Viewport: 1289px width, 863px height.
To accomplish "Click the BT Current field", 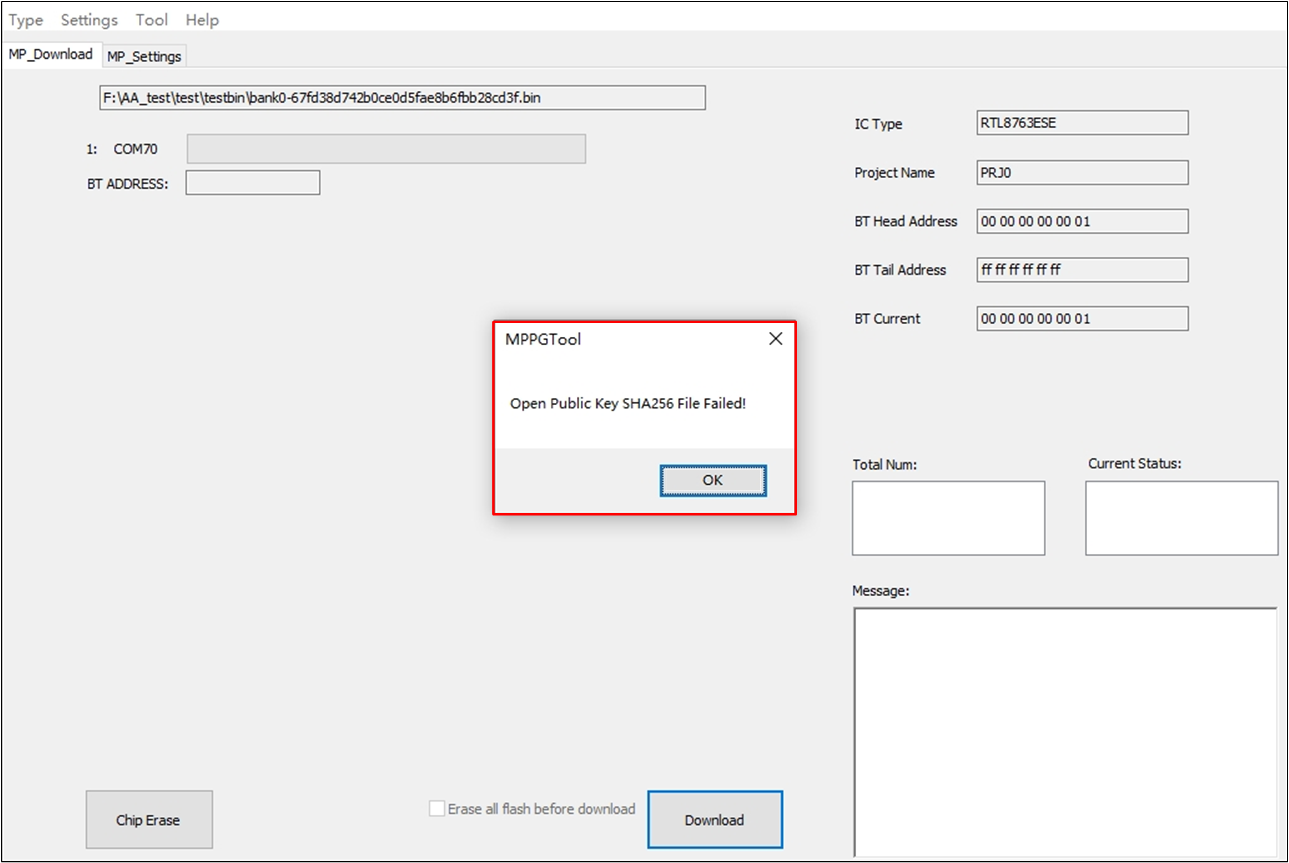I will (x=1082, y=318).
